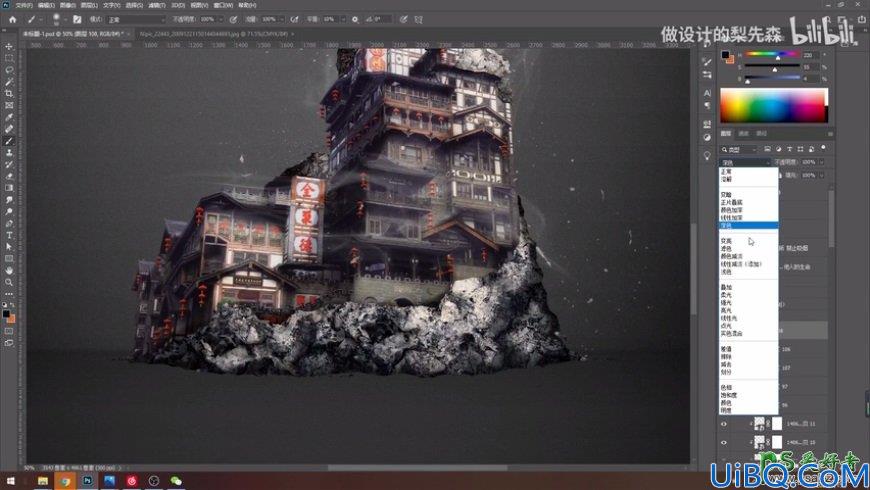The width and height of the screenshot is (870, 490).
Task: Click the foreground color swatch in Color panel
Action: pos(725,54)
